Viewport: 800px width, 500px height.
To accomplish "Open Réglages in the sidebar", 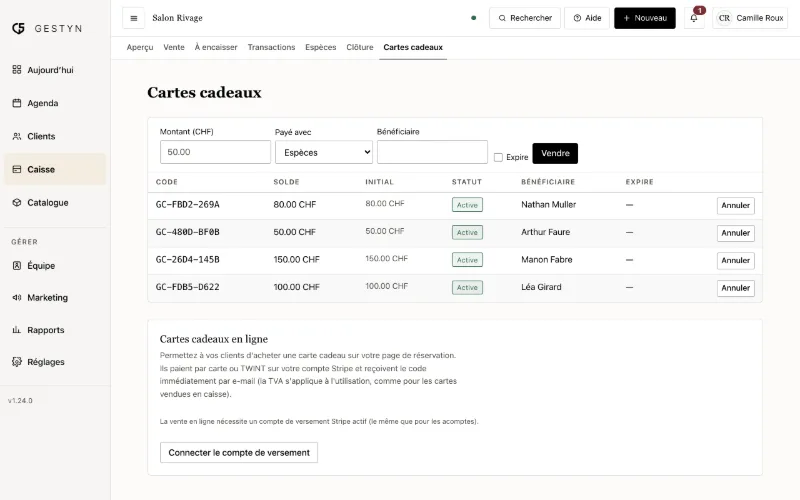I will (x=55, y=362).
